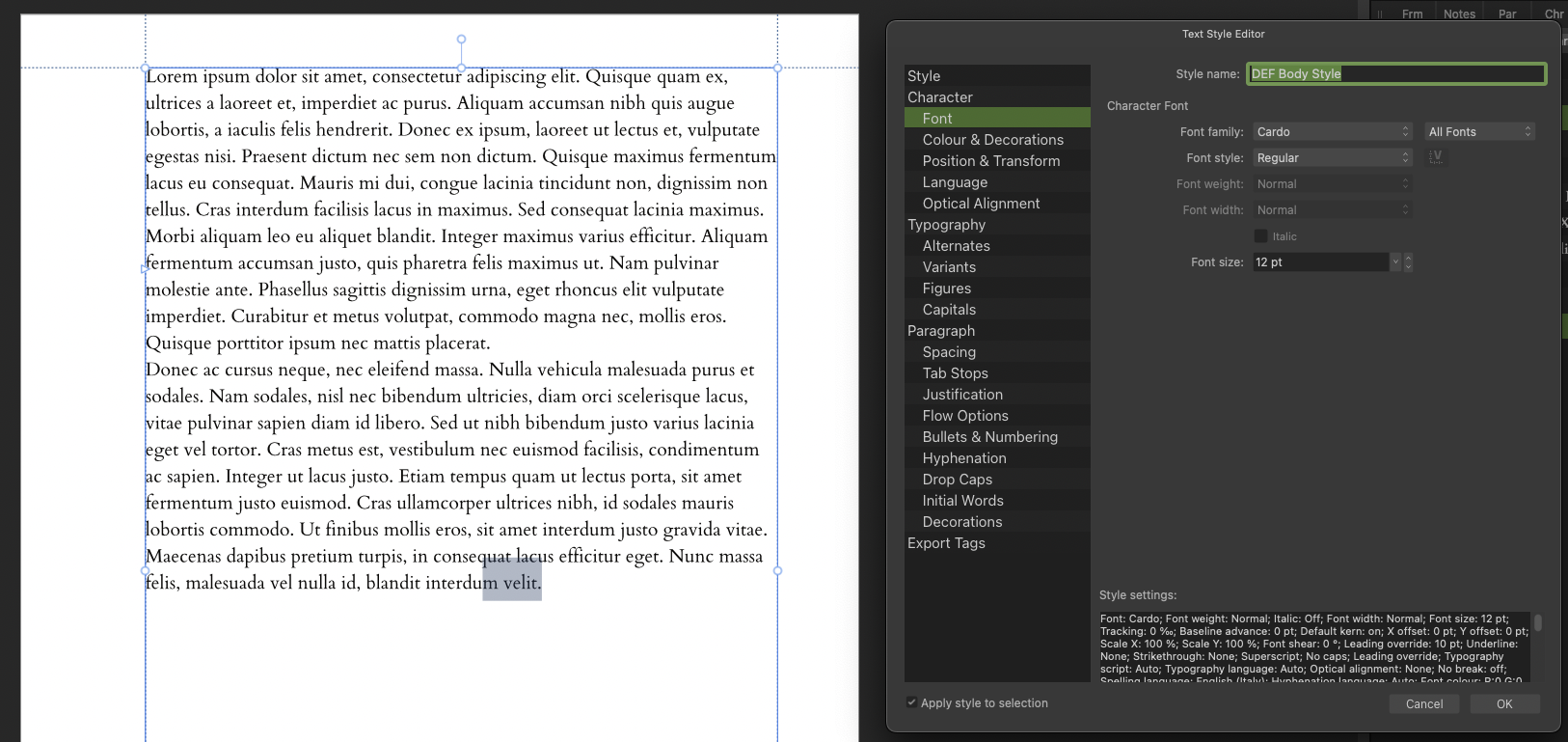Toggle the Italic checkbox
This screenshot has width=1568, height=742.
pos(1260,236)
